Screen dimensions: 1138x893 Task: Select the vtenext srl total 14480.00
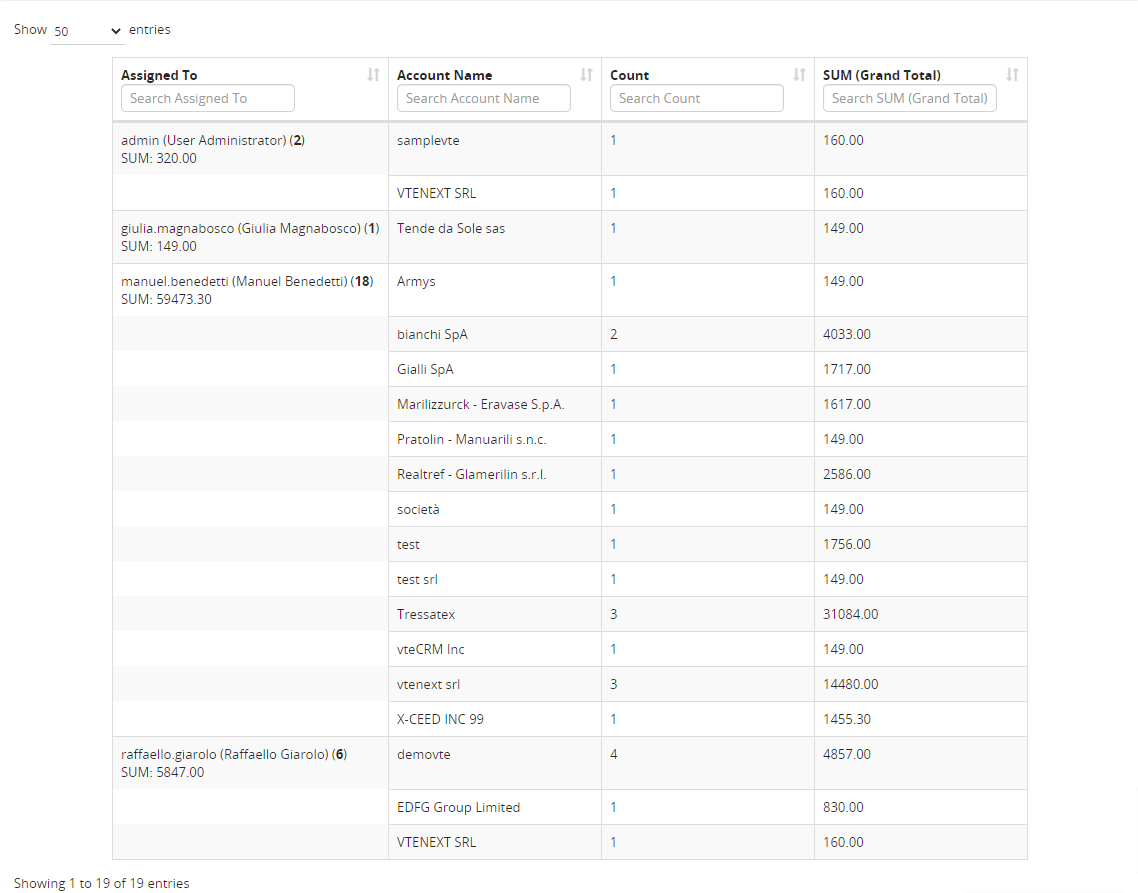(850, 685)
